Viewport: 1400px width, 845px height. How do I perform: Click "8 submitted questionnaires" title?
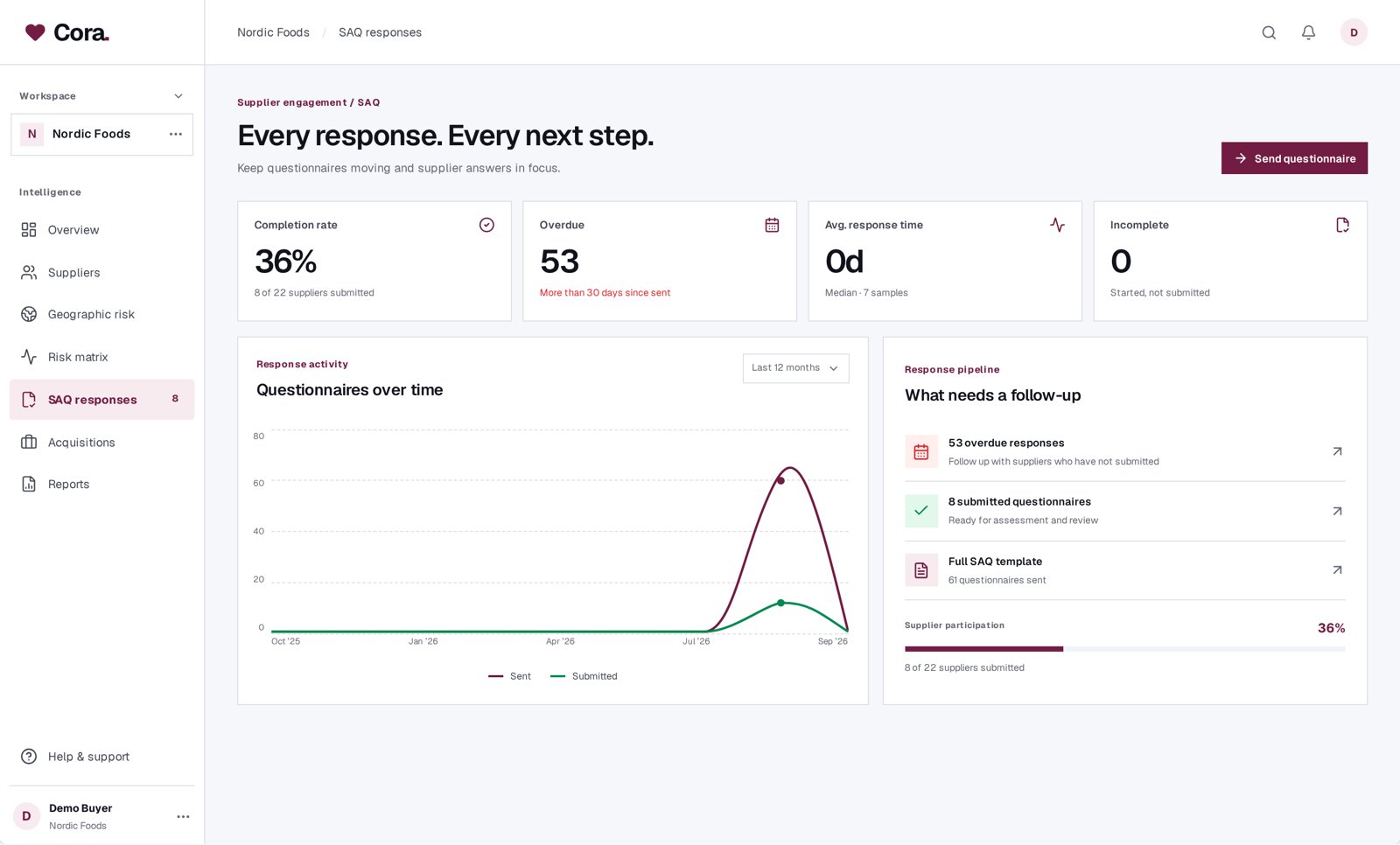[1019, 502]
